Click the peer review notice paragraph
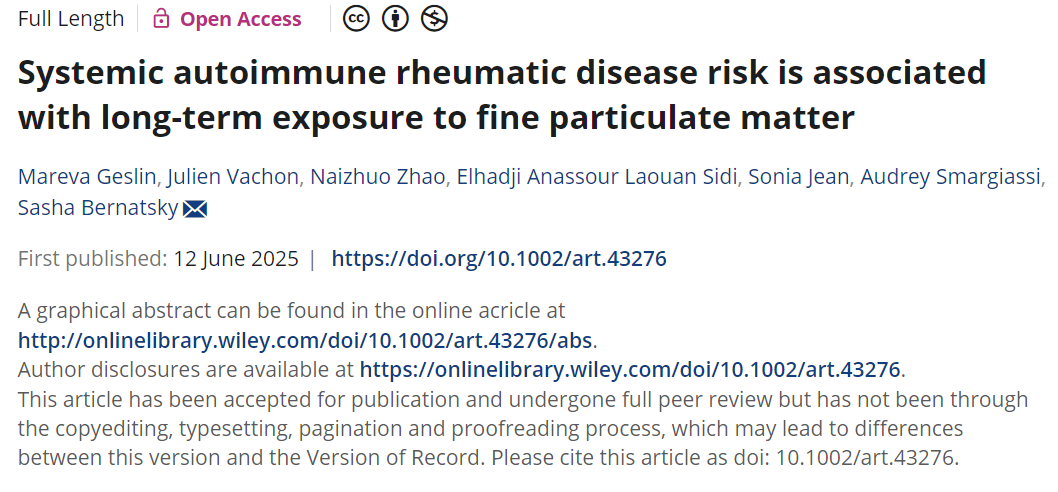 (x=523, y=429)
